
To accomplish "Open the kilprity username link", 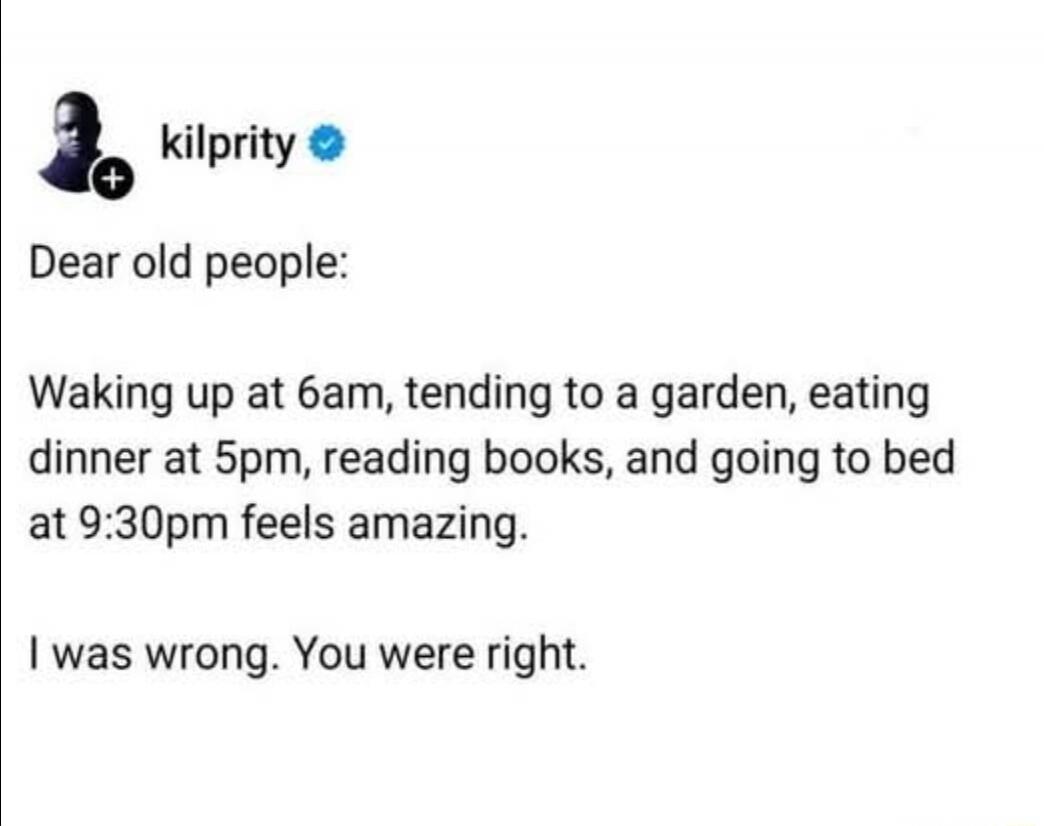I will click(228, 144).
